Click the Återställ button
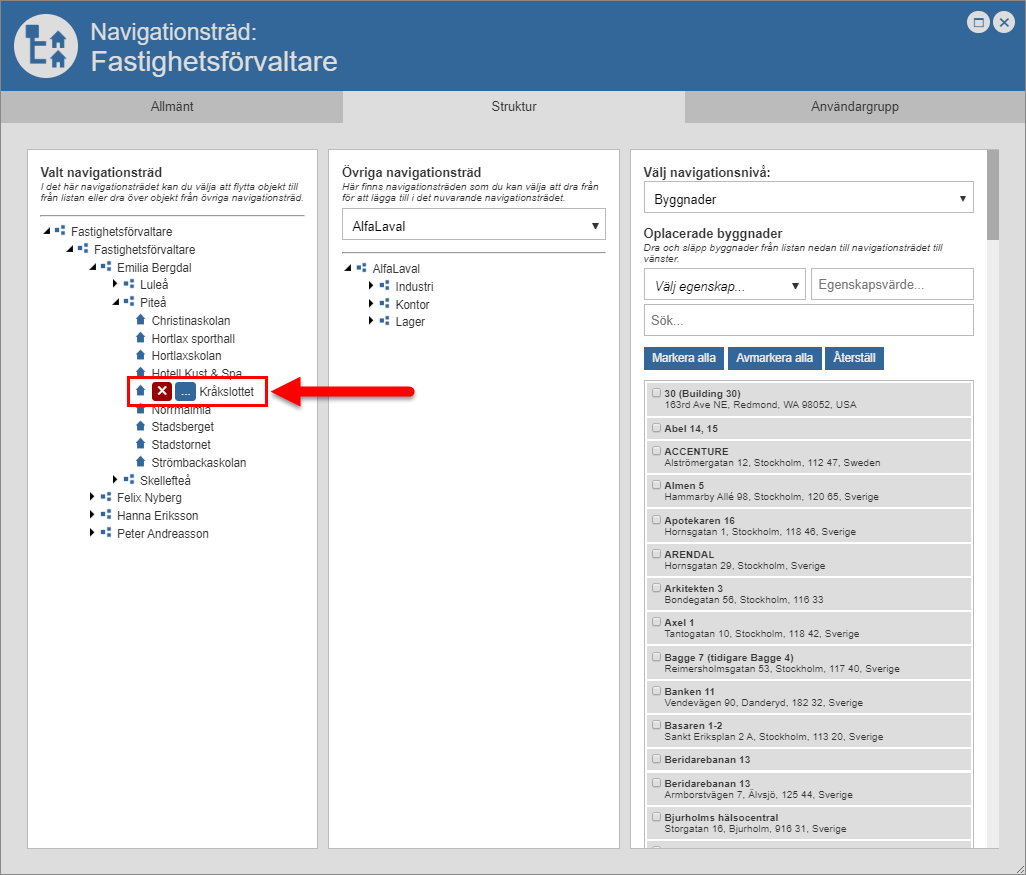 (854, 358)
